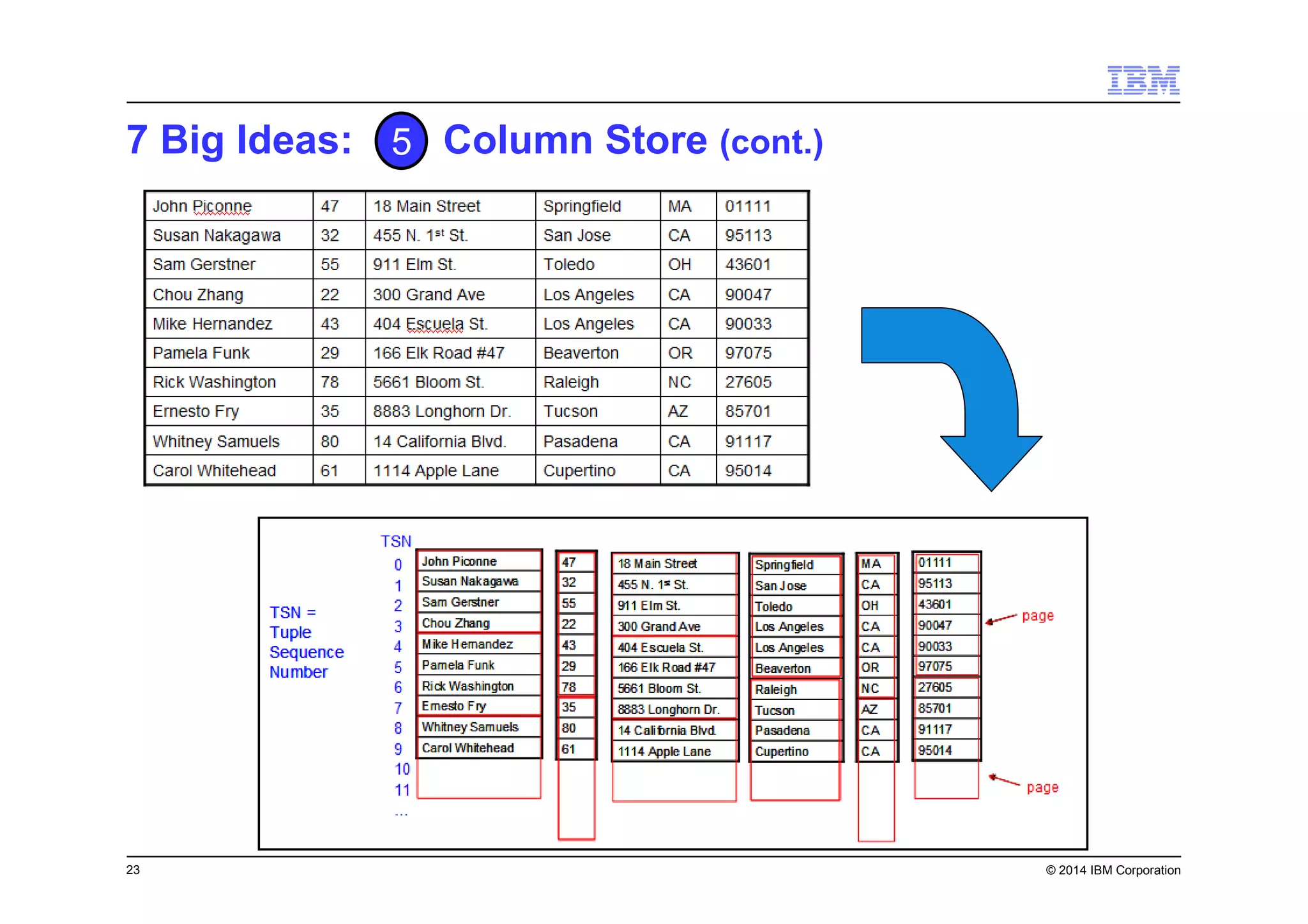This screenshot has width=1308, height=924.
Task: Click '5661 Bloom St.' in the upper table
Action: (429, 382)
